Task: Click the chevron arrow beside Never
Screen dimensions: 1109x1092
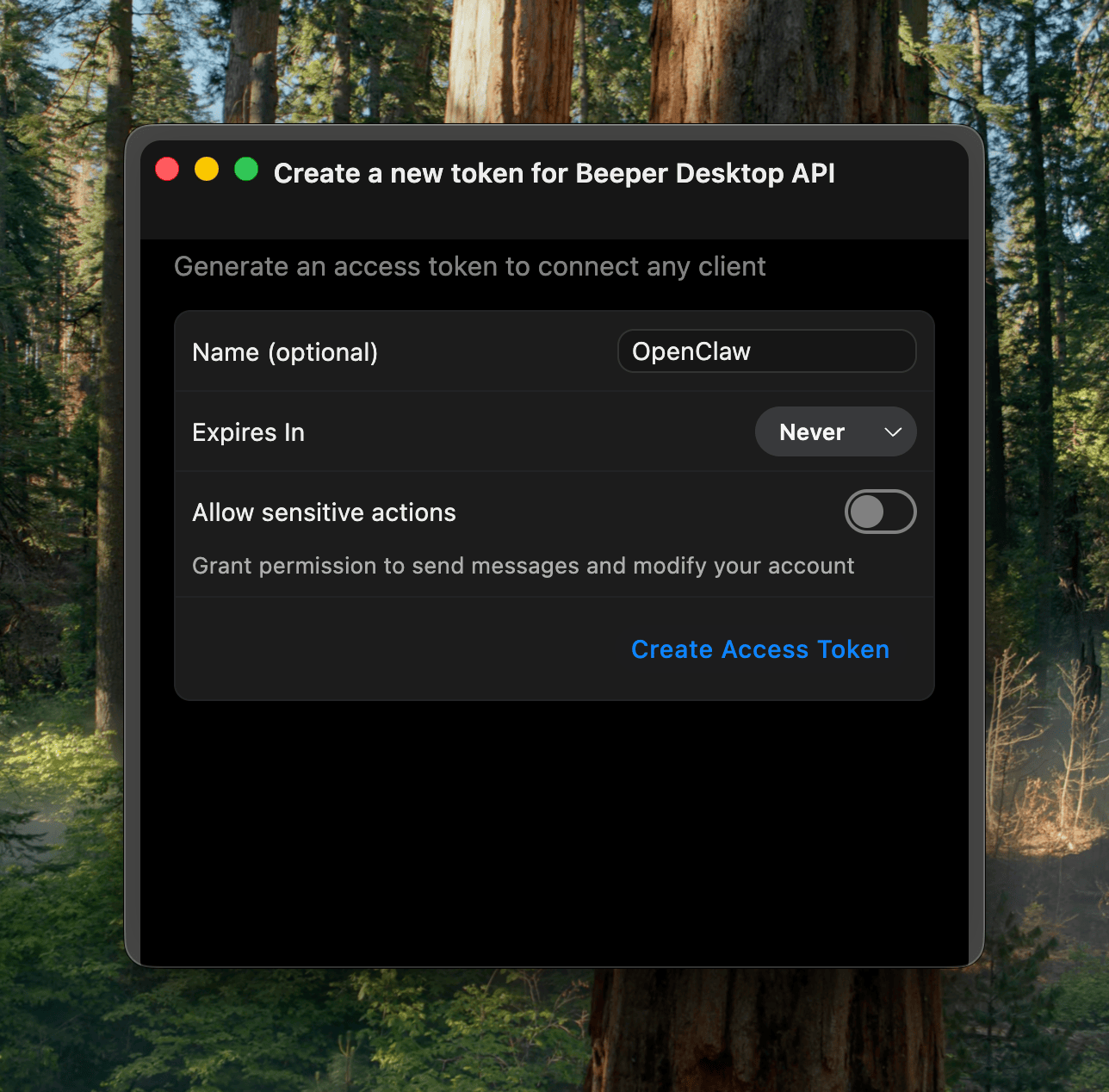Action: [x=893, y=432]
